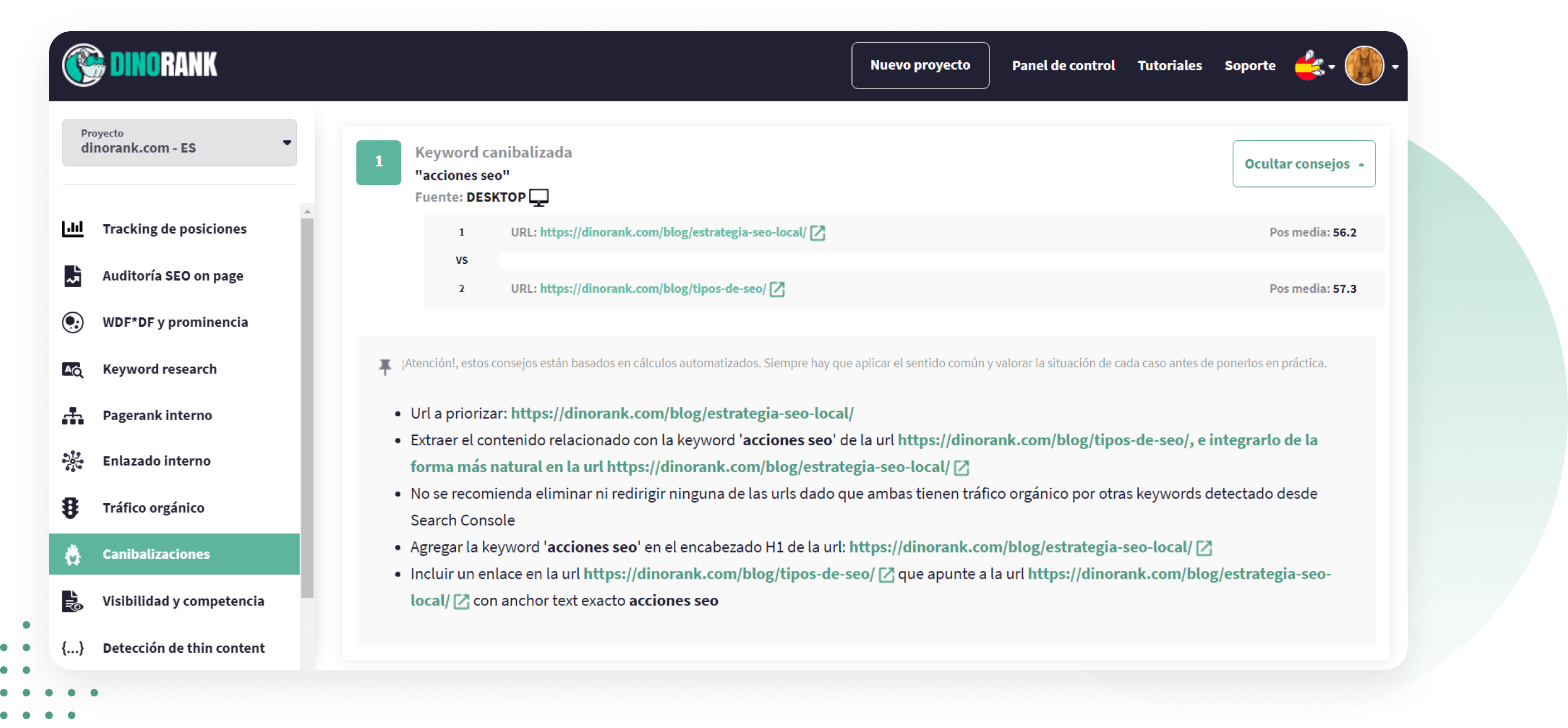Open Enlazado interno section
1568x728 pixels.
[156, 461]
